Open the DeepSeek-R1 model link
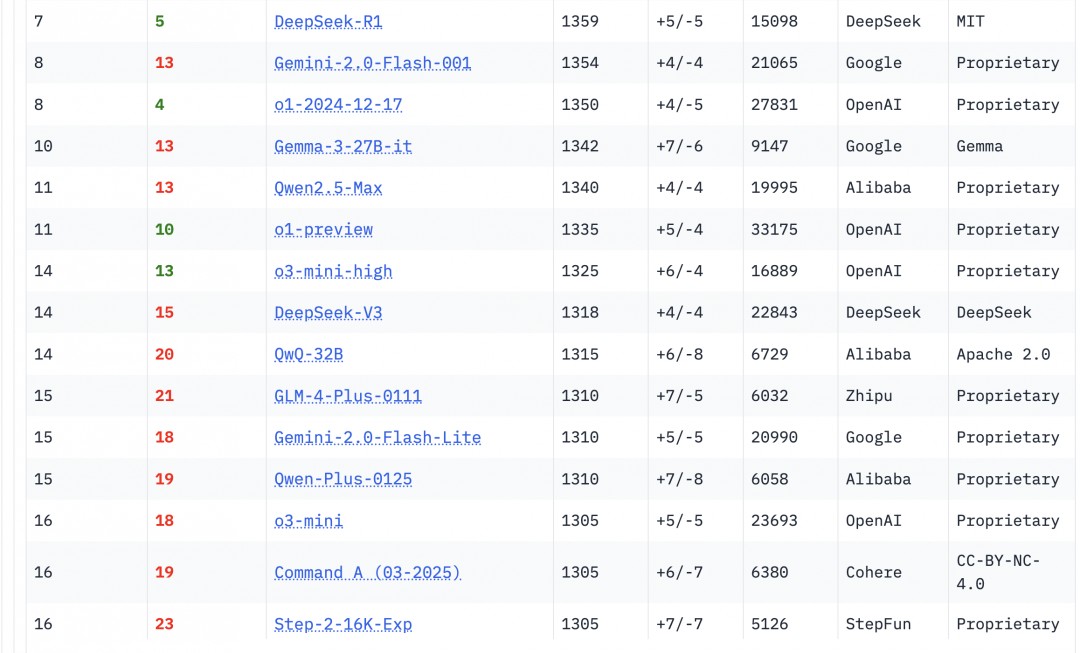This screenshot has height=653, width=1080. 328,21
